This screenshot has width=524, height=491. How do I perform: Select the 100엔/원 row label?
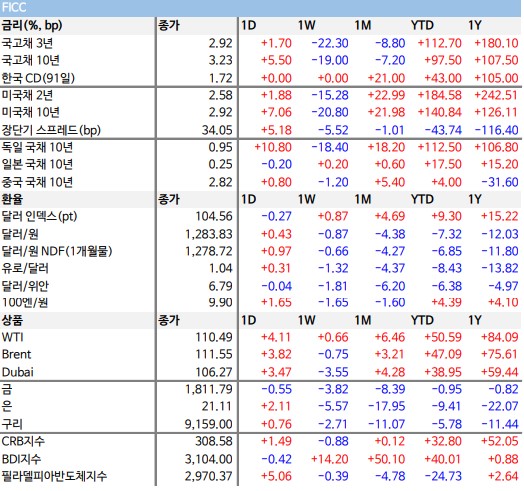pyautogui.click(x=25, y=302)
